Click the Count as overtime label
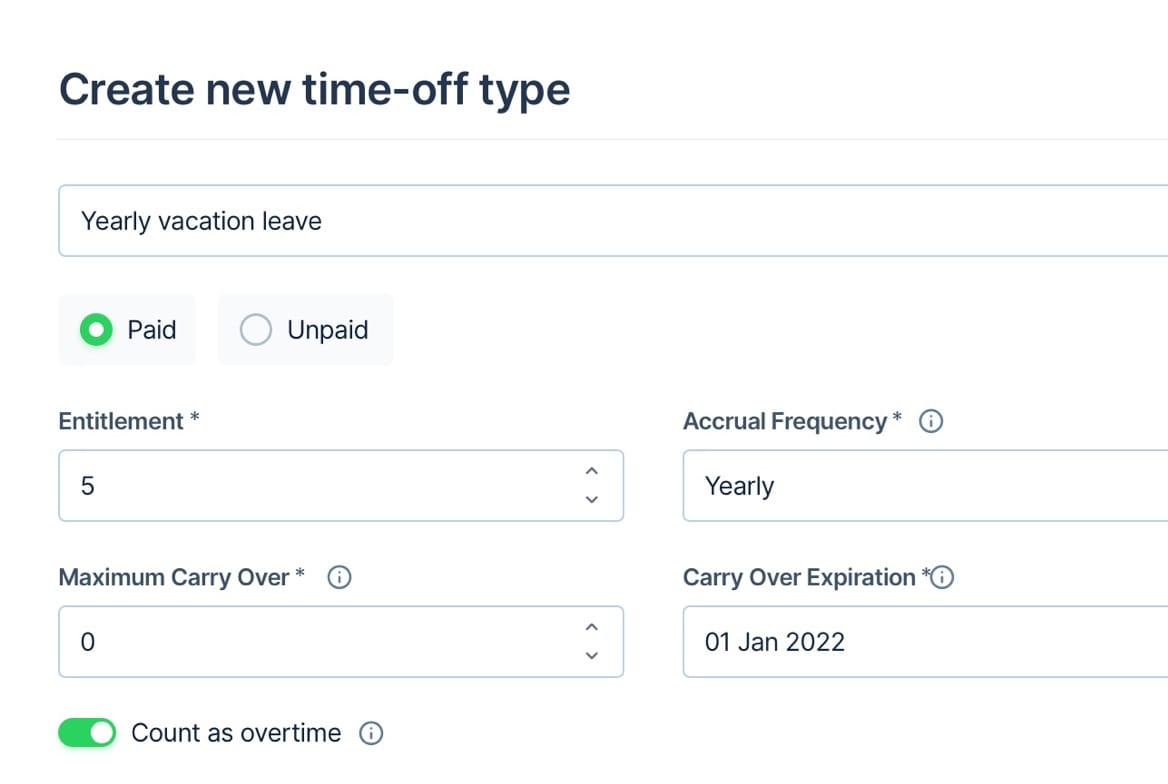Screen dimensions: 1168x784 pos(236,733)
